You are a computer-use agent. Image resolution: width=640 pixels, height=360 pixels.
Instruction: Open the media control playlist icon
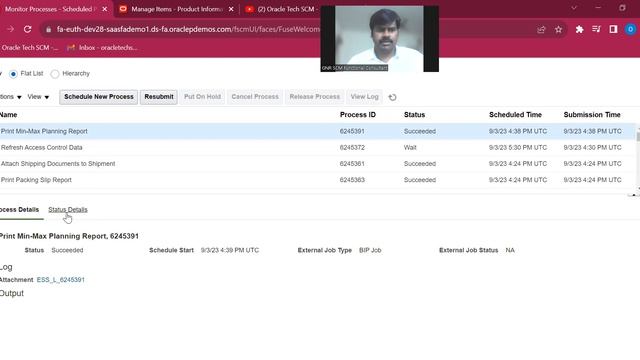pyautogui.click(x=596, y=29)
